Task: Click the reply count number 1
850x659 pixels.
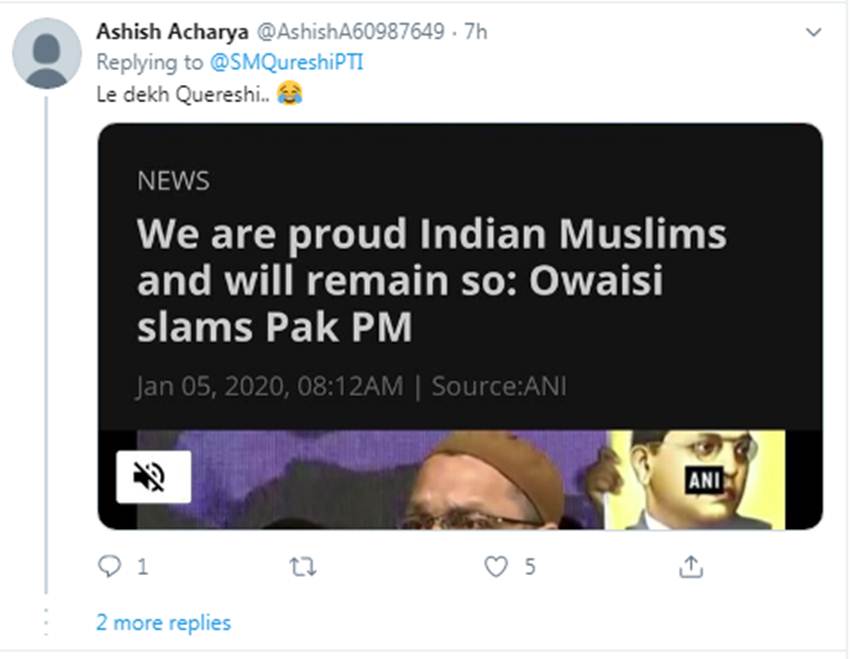Action: (142, 568)
